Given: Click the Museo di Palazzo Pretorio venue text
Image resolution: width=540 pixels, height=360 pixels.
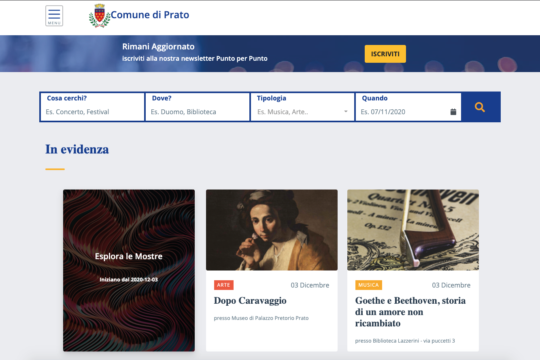Looking at the screenshot, I should point(261,318).
